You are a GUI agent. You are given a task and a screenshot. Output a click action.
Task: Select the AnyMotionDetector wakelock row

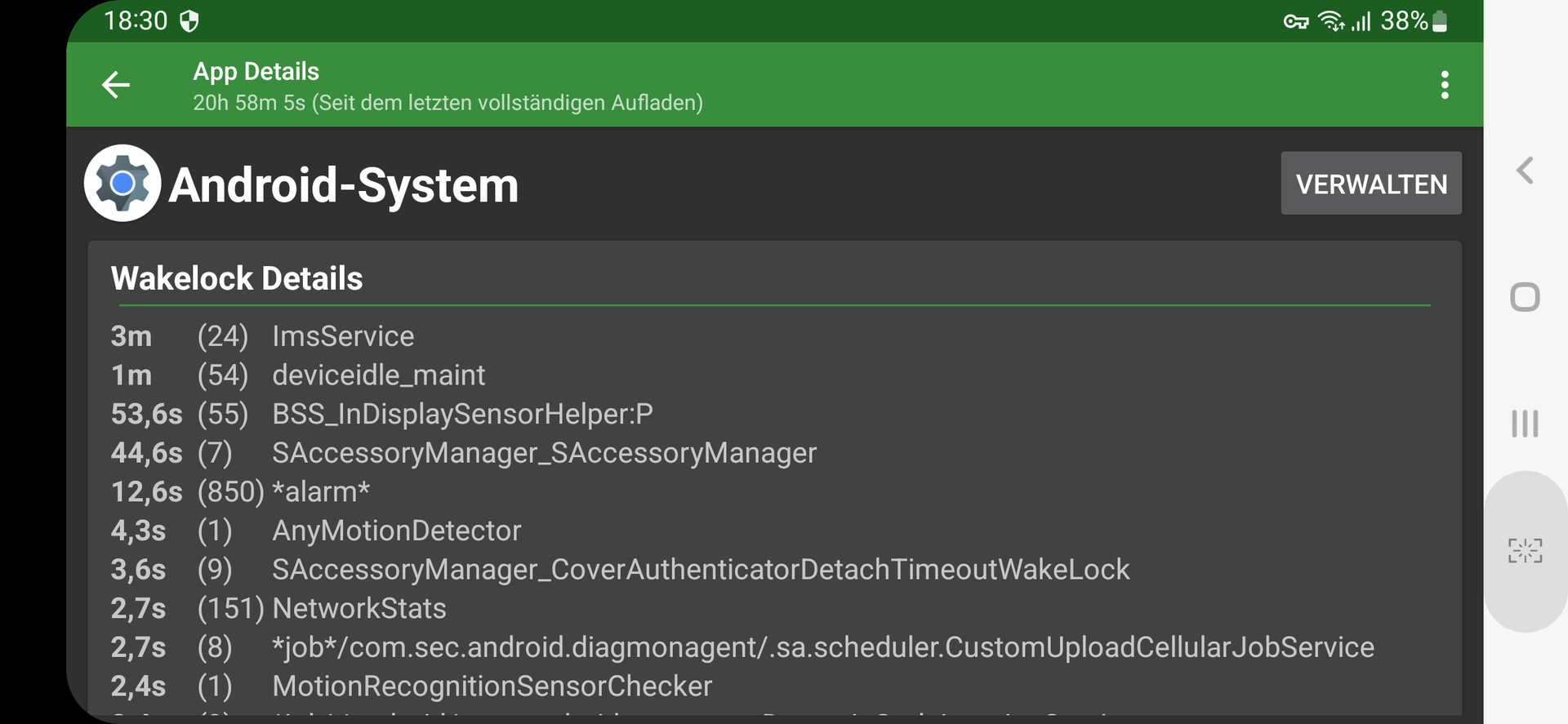tap(774, 531)
